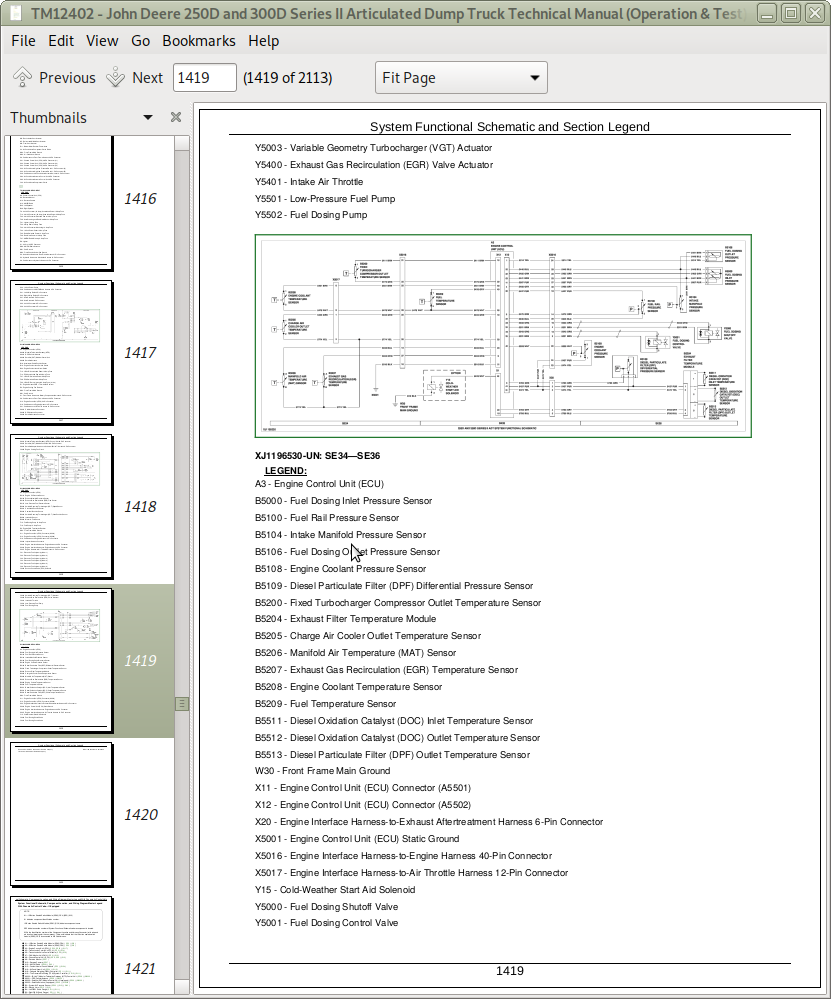The width and height of the screenshot is (831, 999).
Task: Click 'B5208 - Engine Coolant Temperature Sensor'
Action: coord(349,687)
